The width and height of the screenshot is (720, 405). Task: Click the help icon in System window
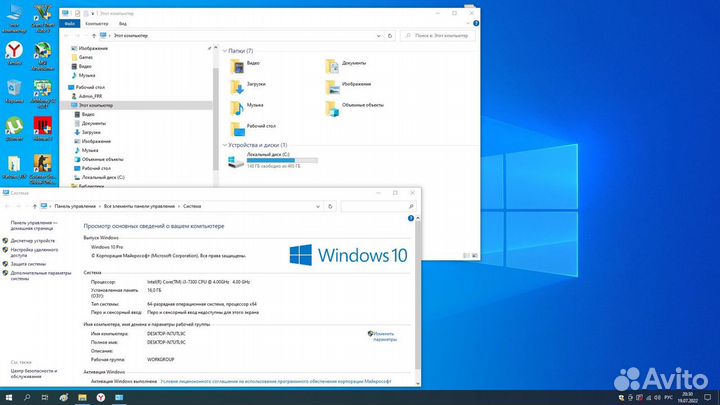click(410, 218)
